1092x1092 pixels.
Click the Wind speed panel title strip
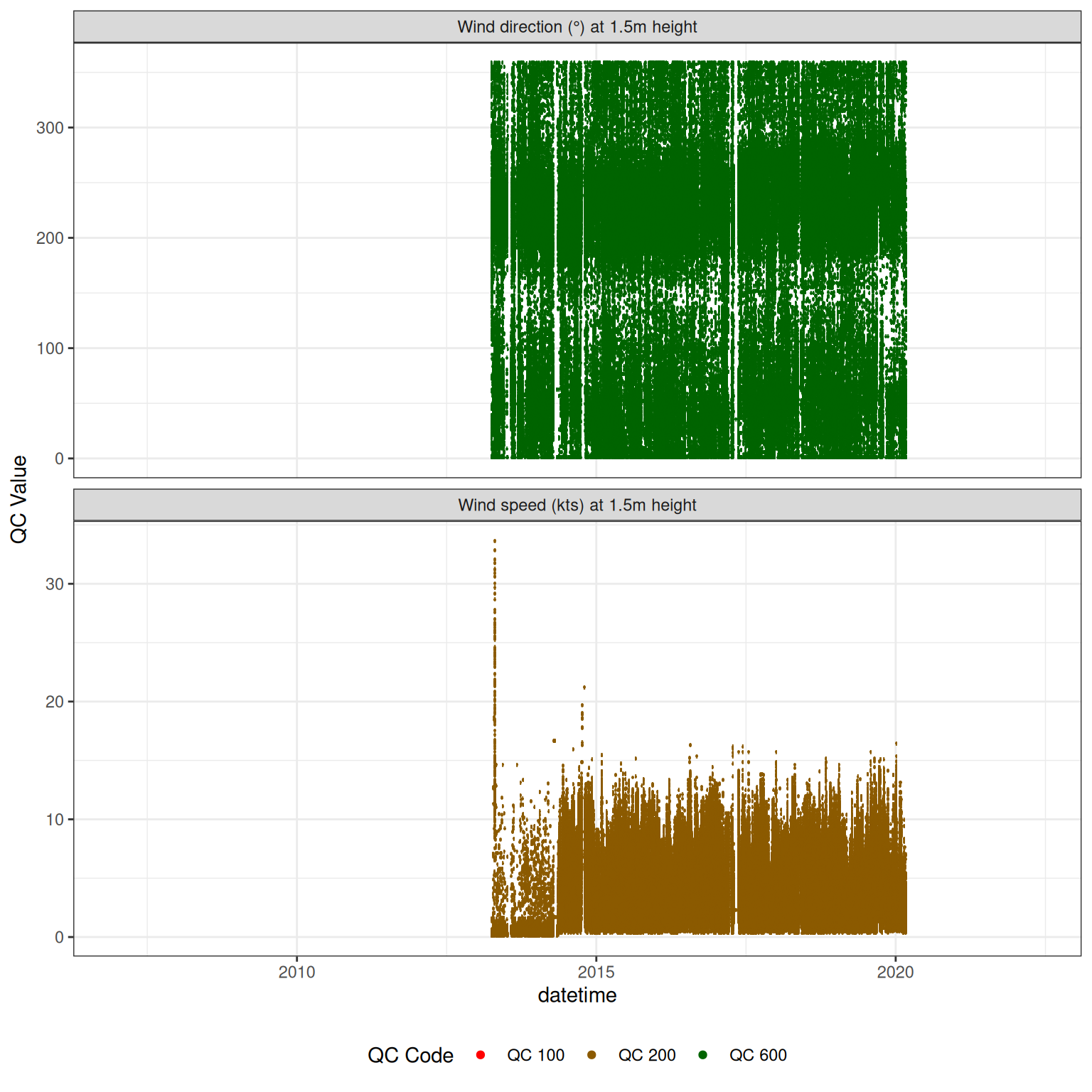point(577,505)
